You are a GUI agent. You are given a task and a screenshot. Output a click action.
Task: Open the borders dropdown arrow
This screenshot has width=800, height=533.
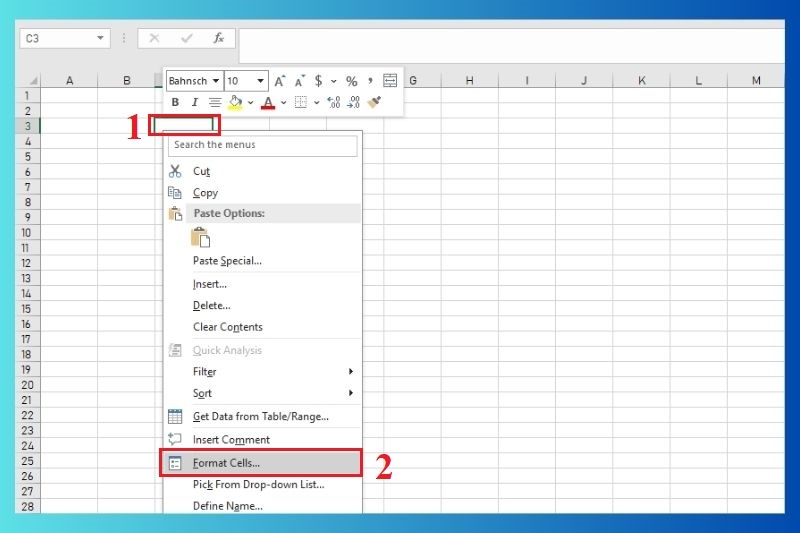[x=317, y=103]
